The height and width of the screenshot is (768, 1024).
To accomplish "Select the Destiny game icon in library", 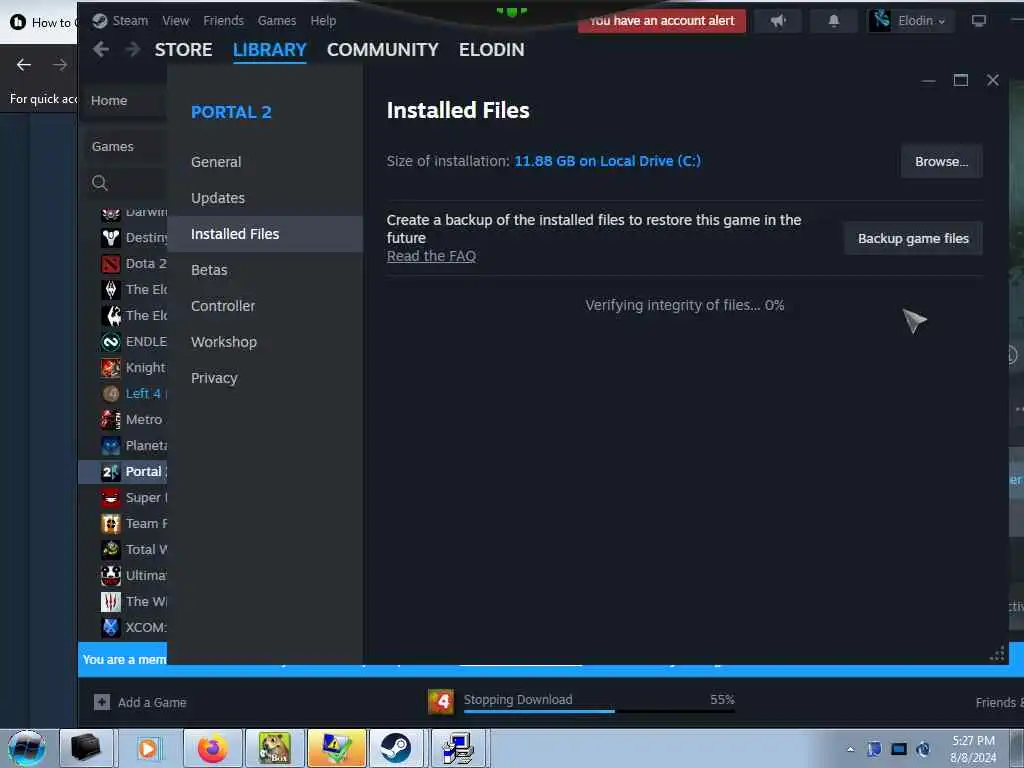I will [x=110, y=238].
